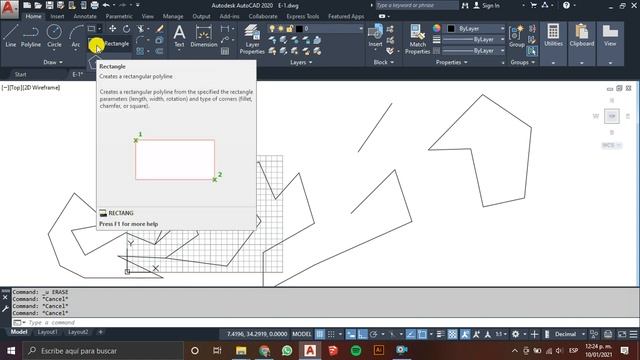Toggle drawing grid display in status bar
Viewport: 640px width, 360px height.
(320, 334)
